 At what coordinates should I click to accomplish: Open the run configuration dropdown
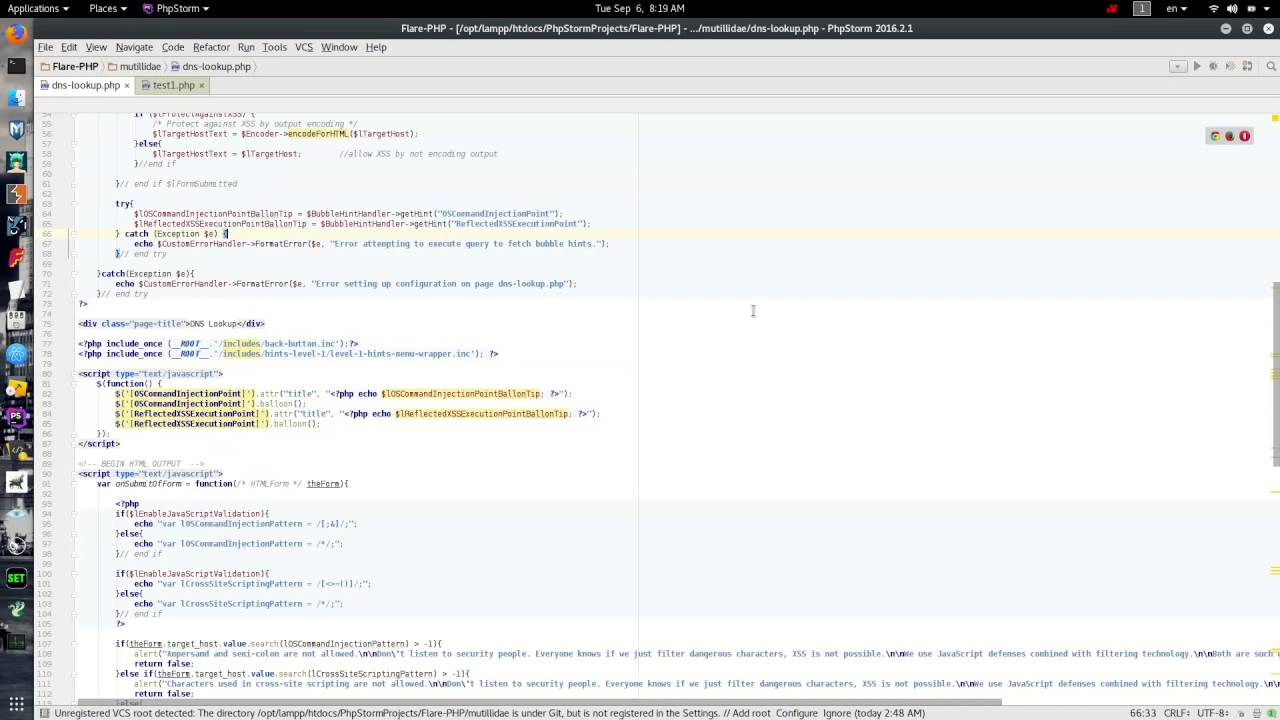(1177, 66)
